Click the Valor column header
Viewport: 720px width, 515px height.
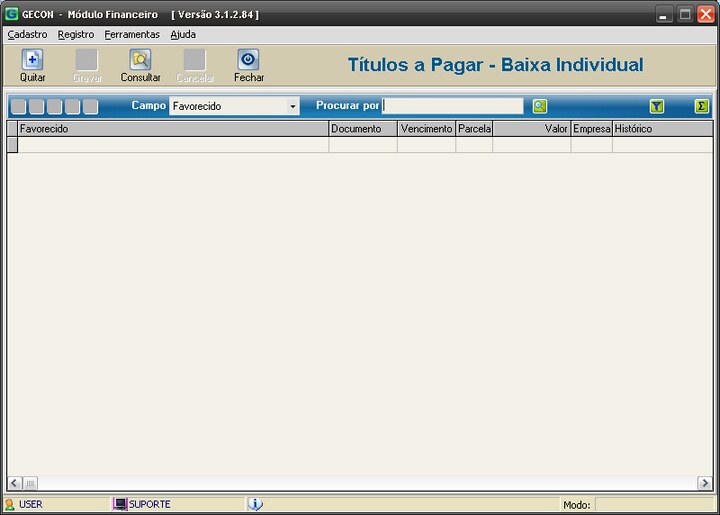coord(531,129)
